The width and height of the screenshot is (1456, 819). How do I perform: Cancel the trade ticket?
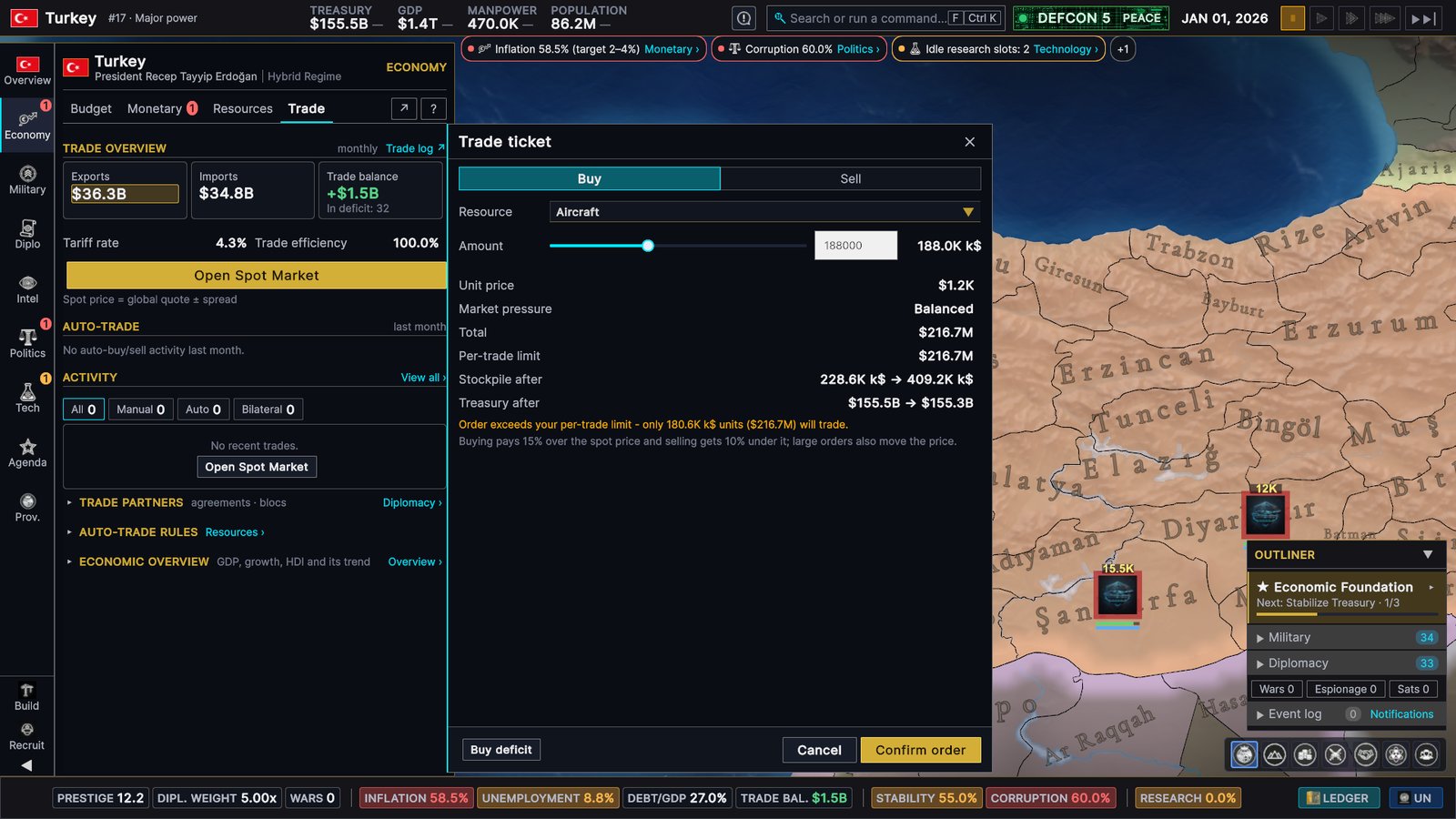coord(820,750)
